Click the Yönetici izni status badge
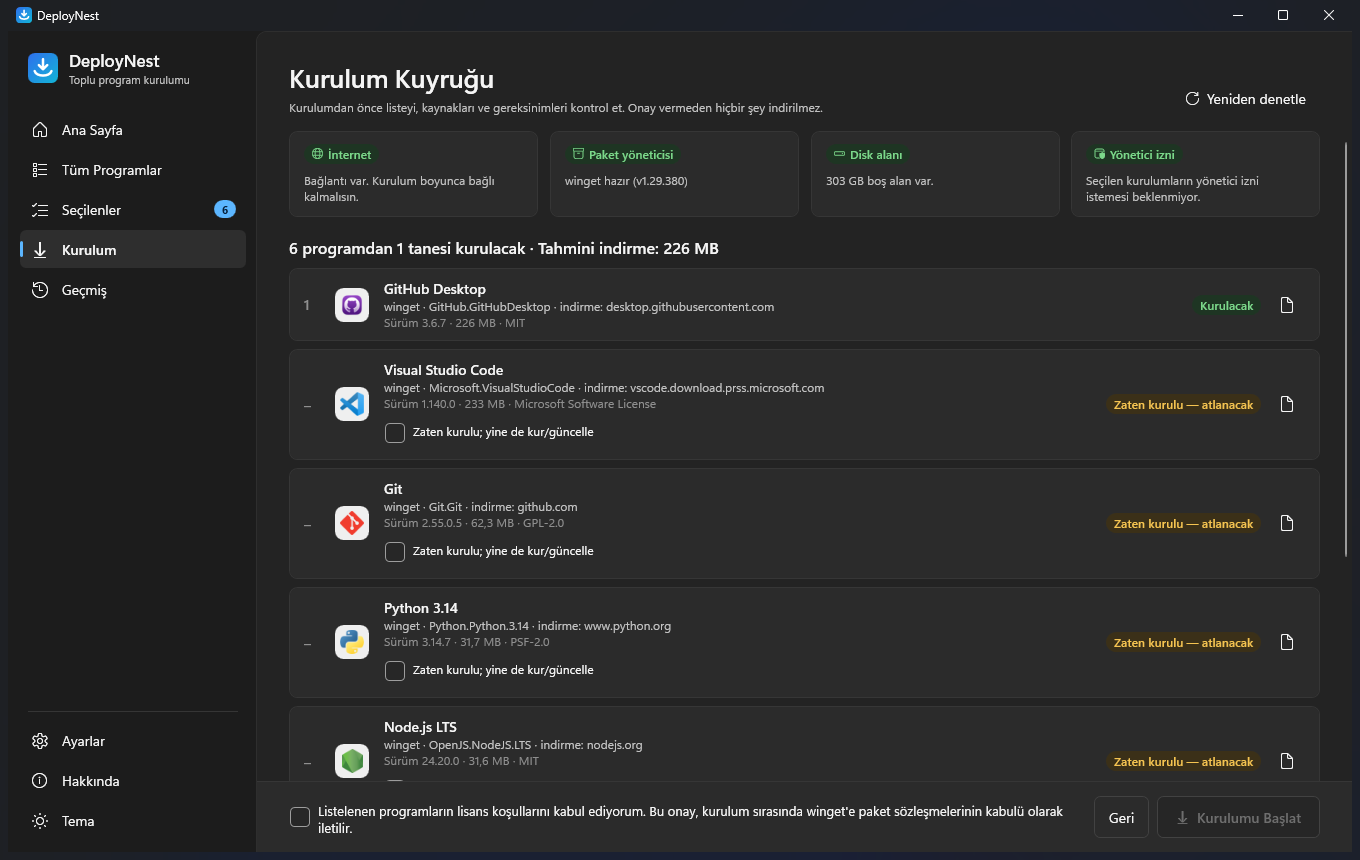Screen dimensions: 1360x860 1135,155
